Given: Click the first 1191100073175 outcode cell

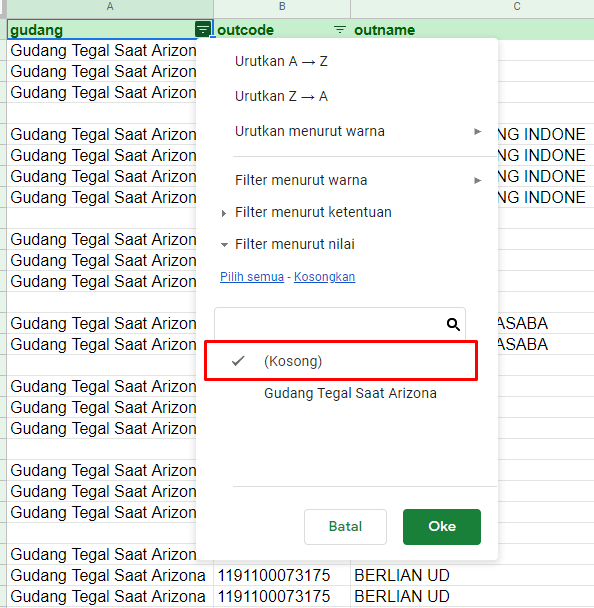Looking at the screenshot, I should coord(282,575).
